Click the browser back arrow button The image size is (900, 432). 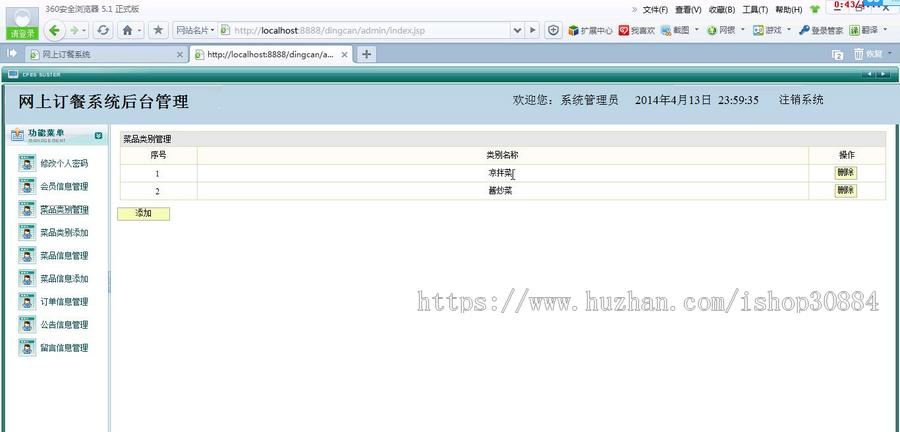point(55,30)
